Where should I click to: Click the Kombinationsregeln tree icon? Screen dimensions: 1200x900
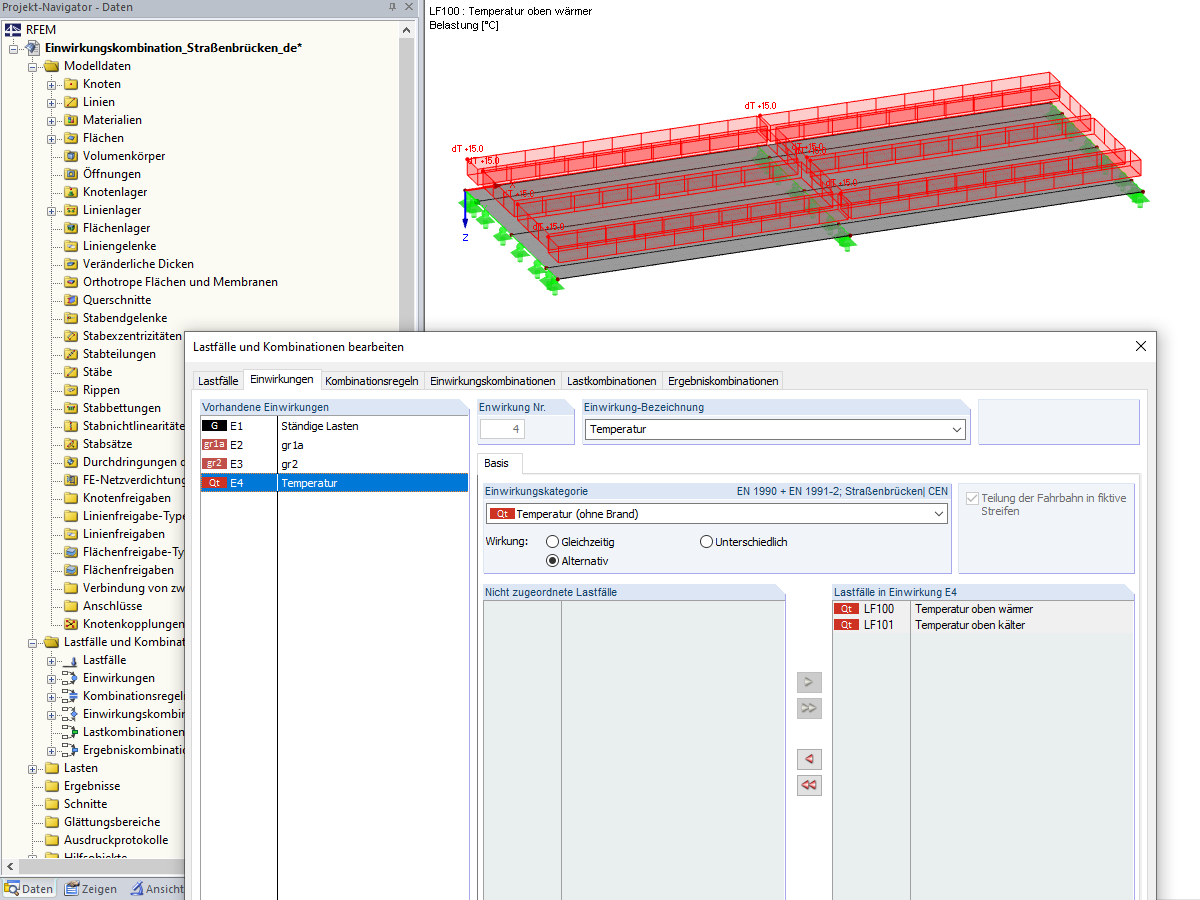[70, 696]
